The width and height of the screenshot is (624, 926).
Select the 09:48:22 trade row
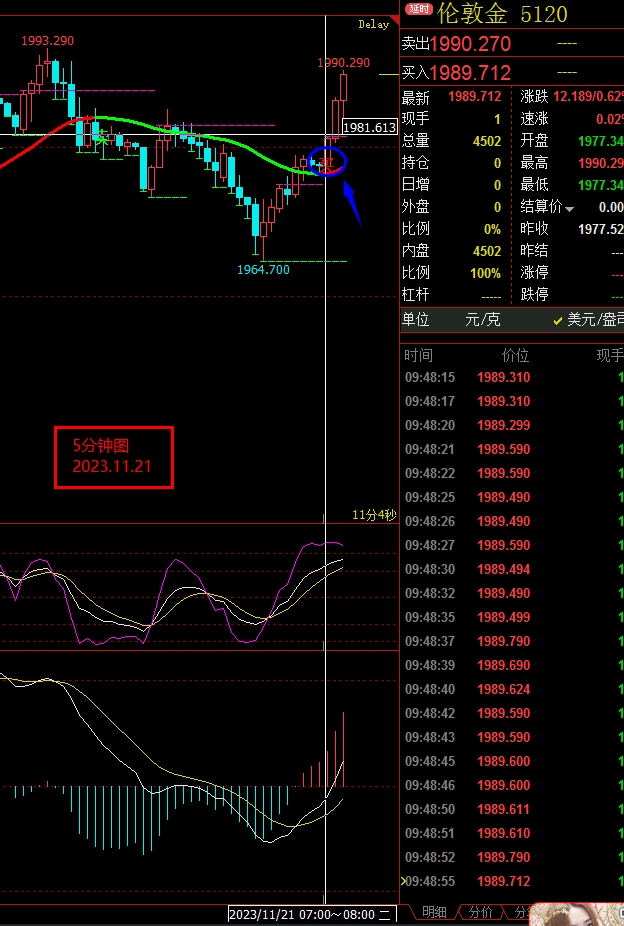[x=512, y=473]
